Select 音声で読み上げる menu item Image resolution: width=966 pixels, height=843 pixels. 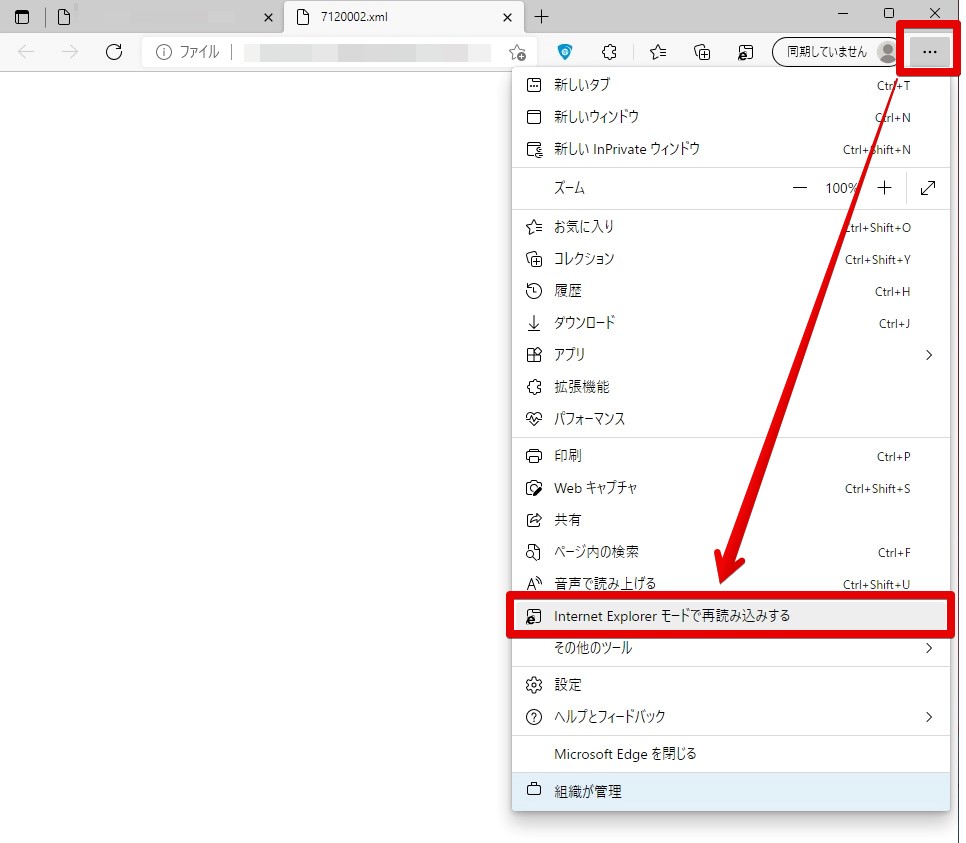[x=731, y=583]
